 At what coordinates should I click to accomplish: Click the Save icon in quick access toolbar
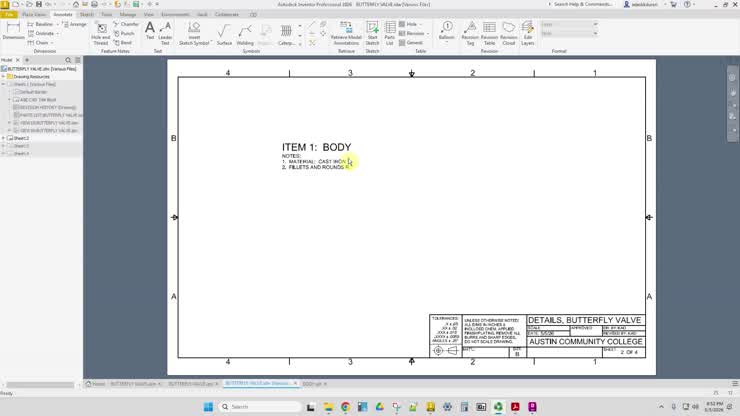coord(39,4)
